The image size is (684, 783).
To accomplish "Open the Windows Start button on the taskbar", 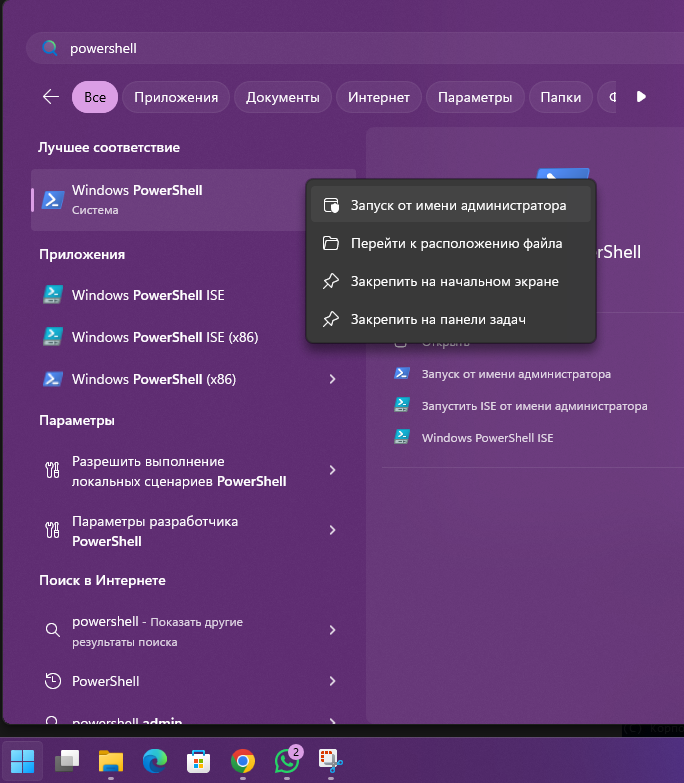I will [x=22, y=761].
